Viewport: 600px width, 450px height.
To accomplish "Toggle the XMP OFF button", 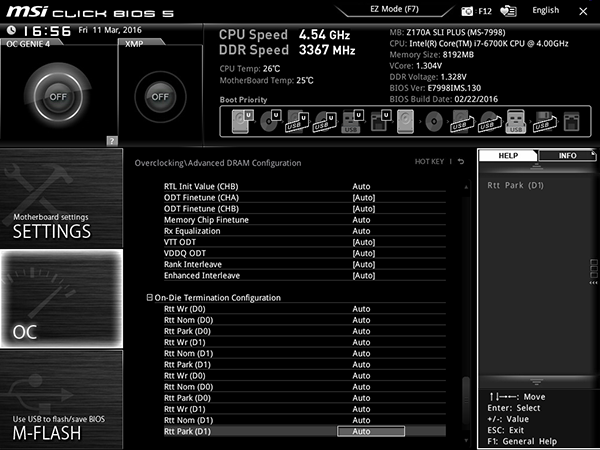I will coord(160,97).
